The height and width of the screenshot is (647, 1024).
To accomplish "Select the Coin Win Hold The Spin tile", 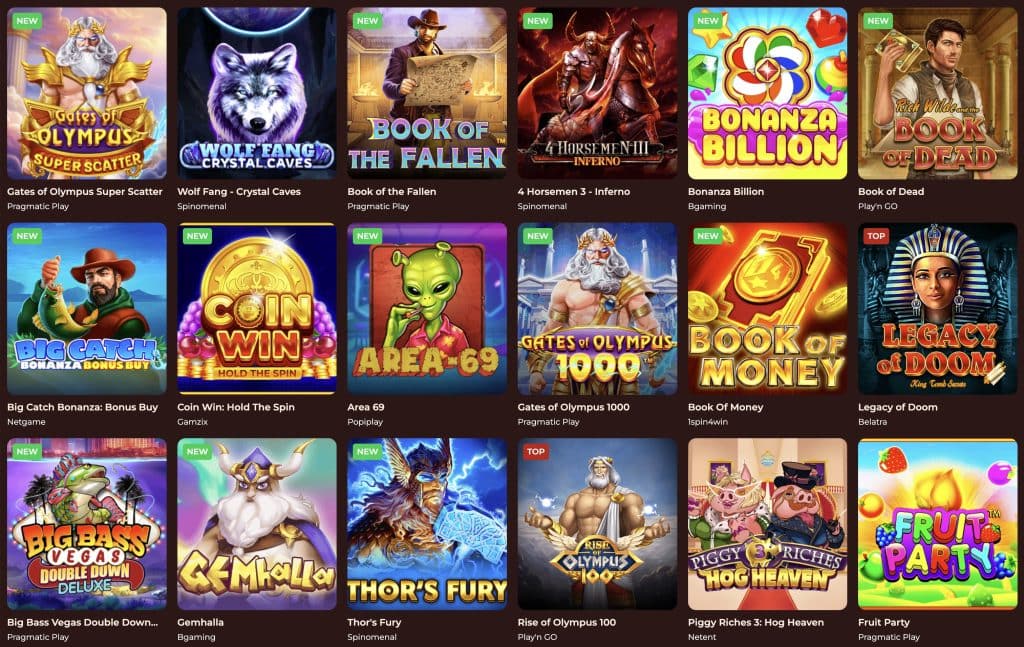I will (x=257, y=309).
